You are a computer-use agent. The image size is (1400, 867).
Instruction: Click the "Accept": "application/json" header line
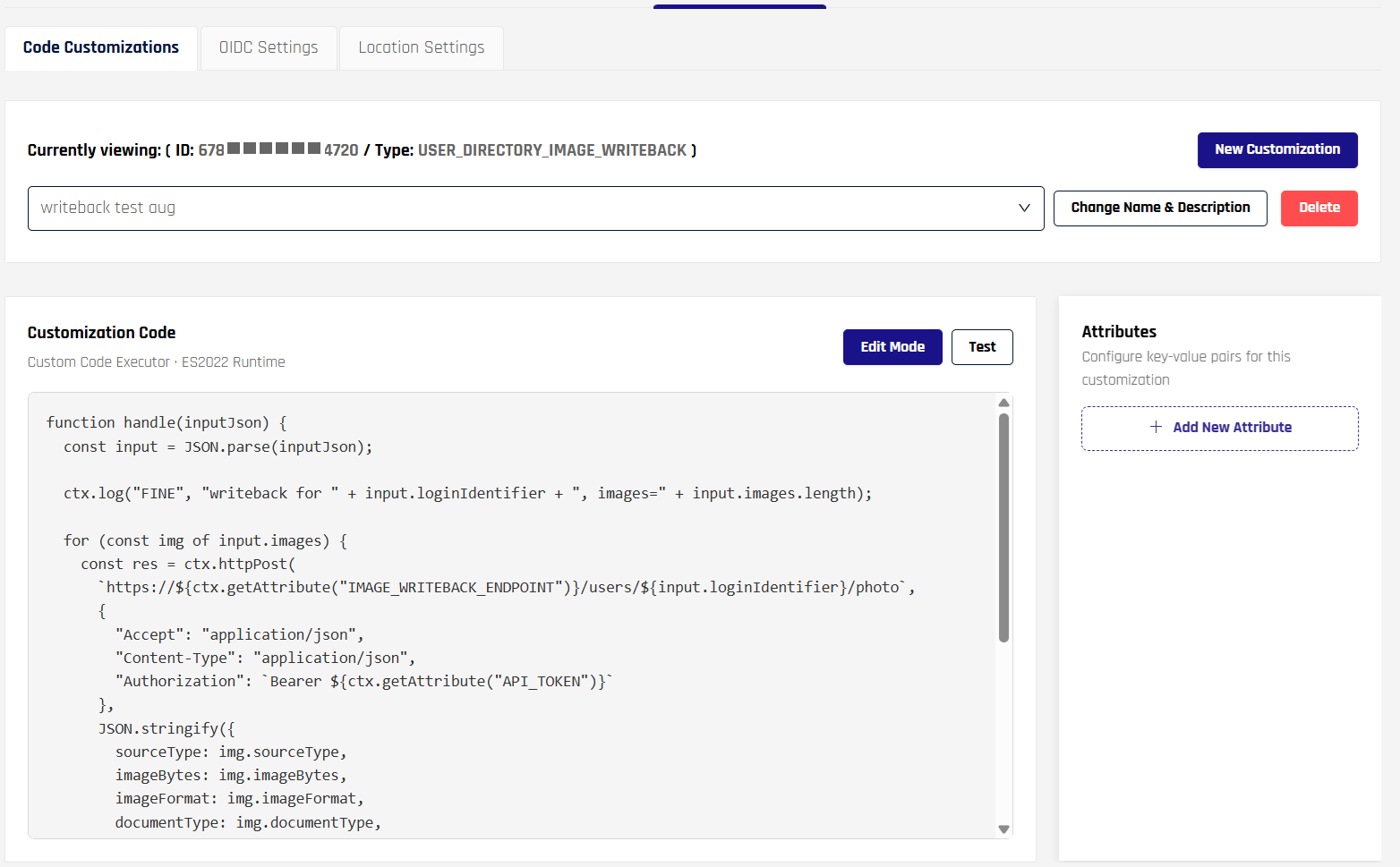point(240,634)
